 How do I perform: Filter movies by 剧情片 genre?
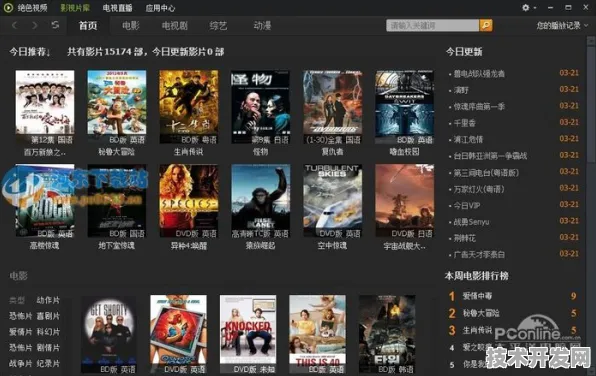pos(48,347)
